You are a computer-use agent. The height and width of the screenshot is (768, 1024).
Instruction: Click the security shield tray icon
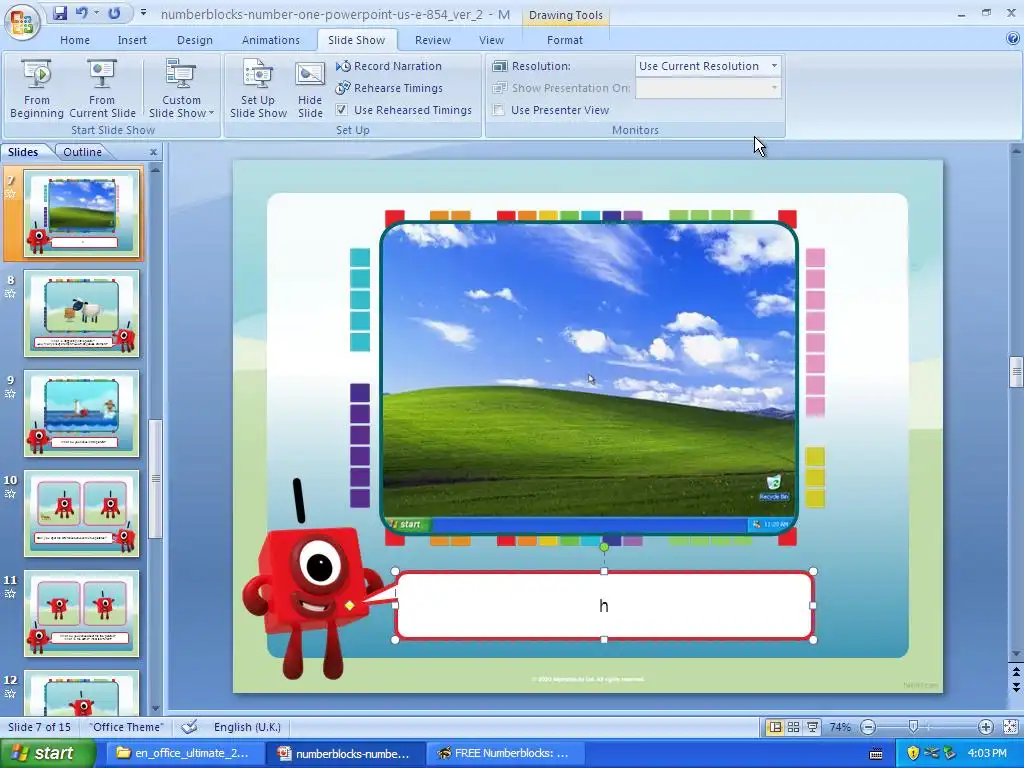click(x=913, y=754)
